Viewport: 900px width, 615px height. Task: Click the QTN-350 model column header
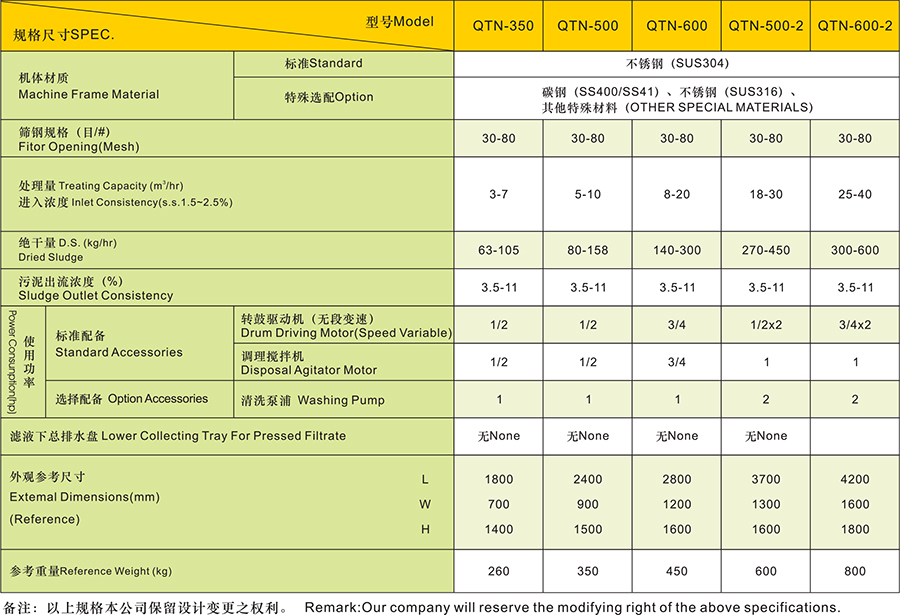[498, 26]
